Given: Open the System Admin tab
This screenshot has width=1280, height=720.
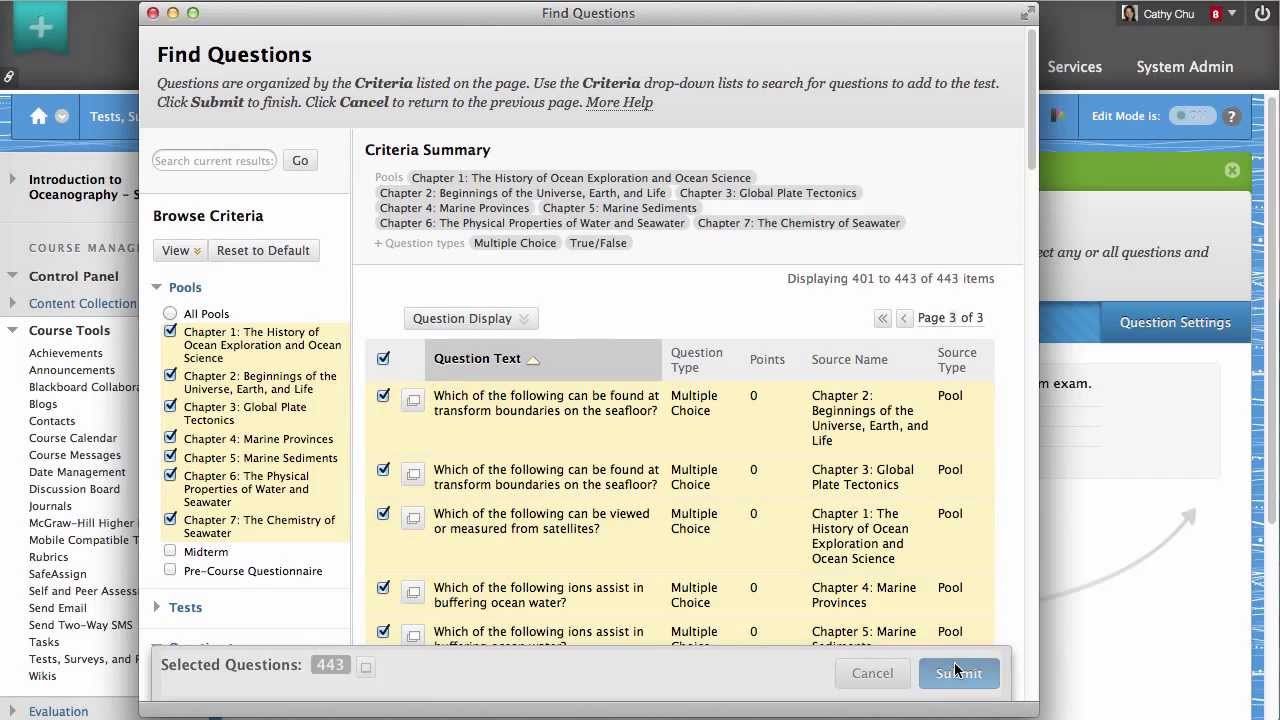Looking at the screenshot, I should pyautogui.click(x=1185, y=67).
